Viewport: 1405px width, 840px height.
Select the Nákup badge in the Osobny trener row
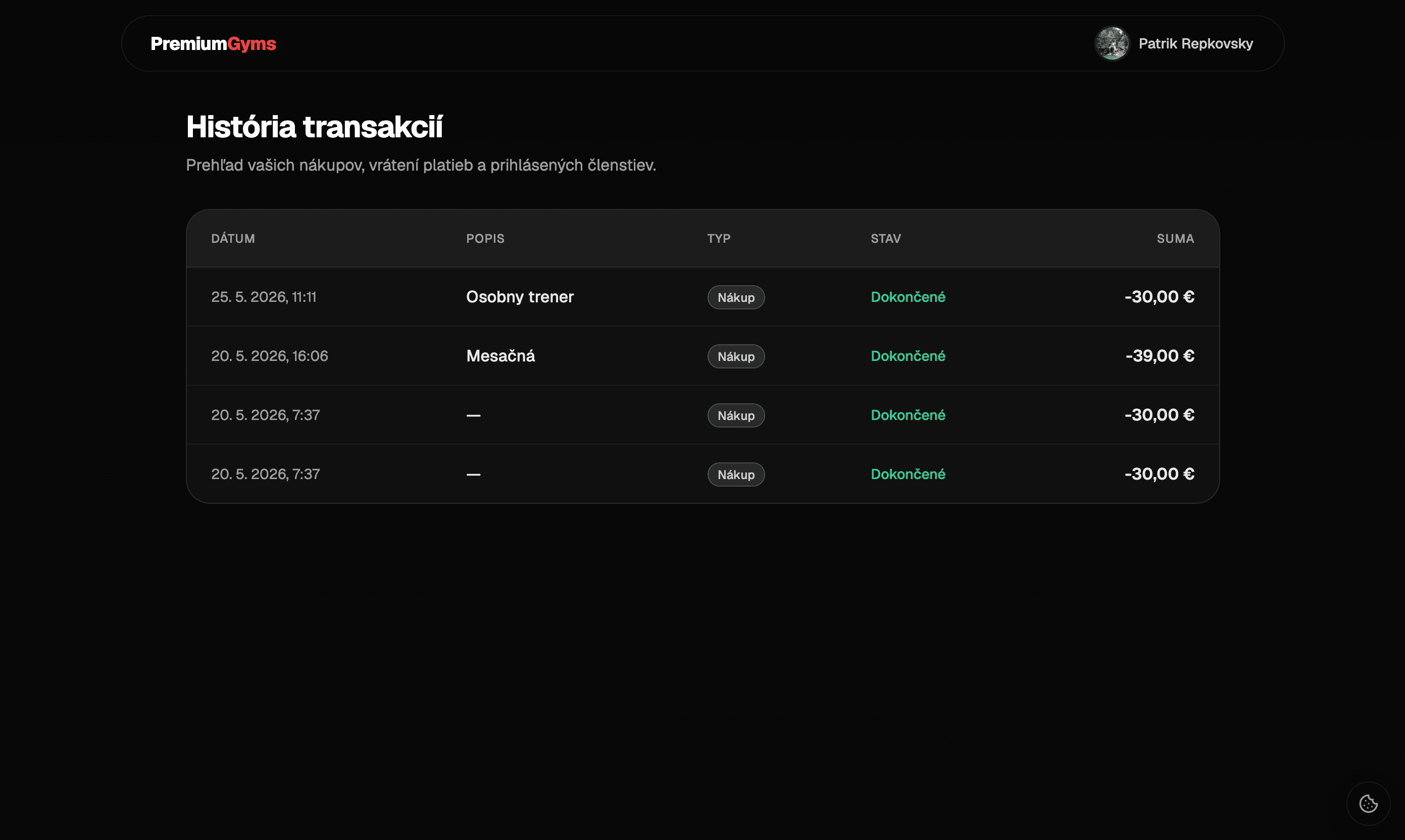point(736,297)
